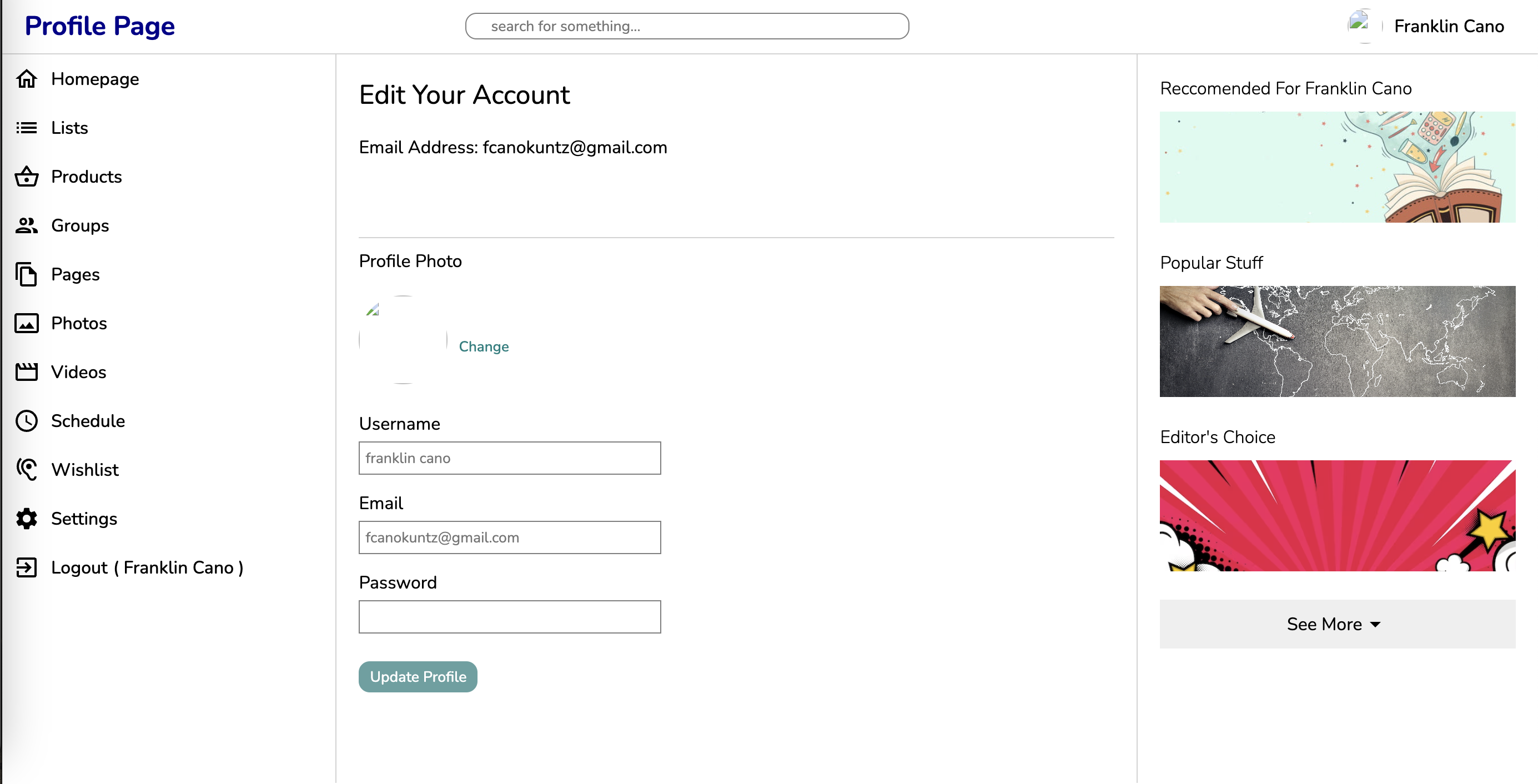
Task: Click the Logout arrow icon
Action: 27,567
